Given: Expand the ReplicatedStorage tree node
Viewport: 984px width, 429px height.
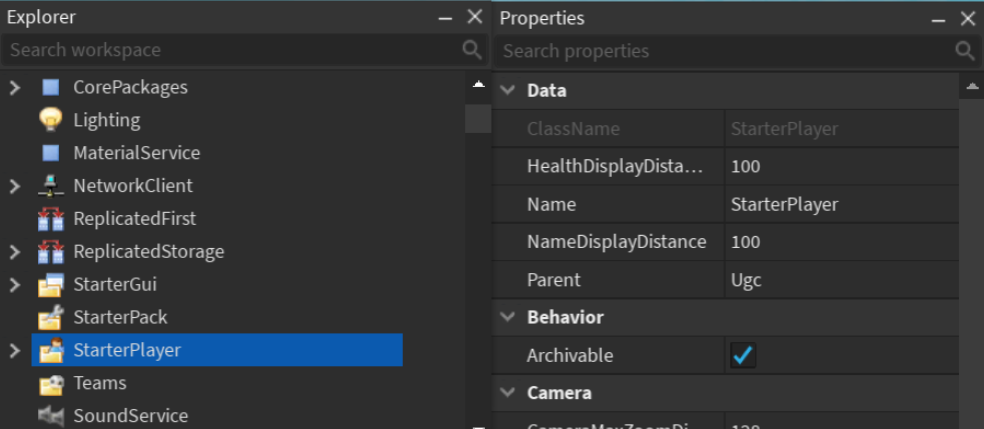Looking at the screenshot, I should coord(14,252).
